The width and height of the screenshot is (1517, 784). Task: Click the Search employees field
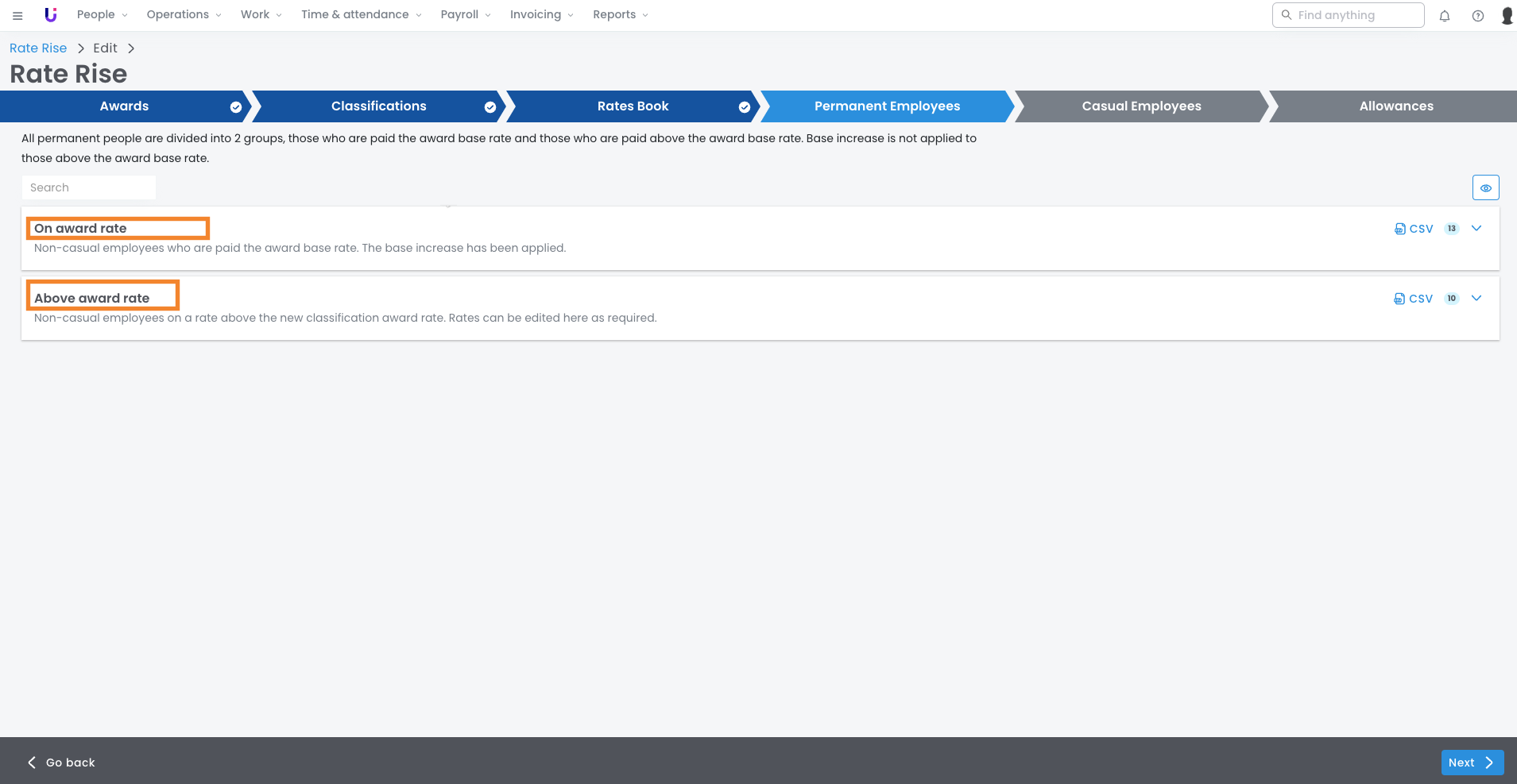tap(89, 187)
